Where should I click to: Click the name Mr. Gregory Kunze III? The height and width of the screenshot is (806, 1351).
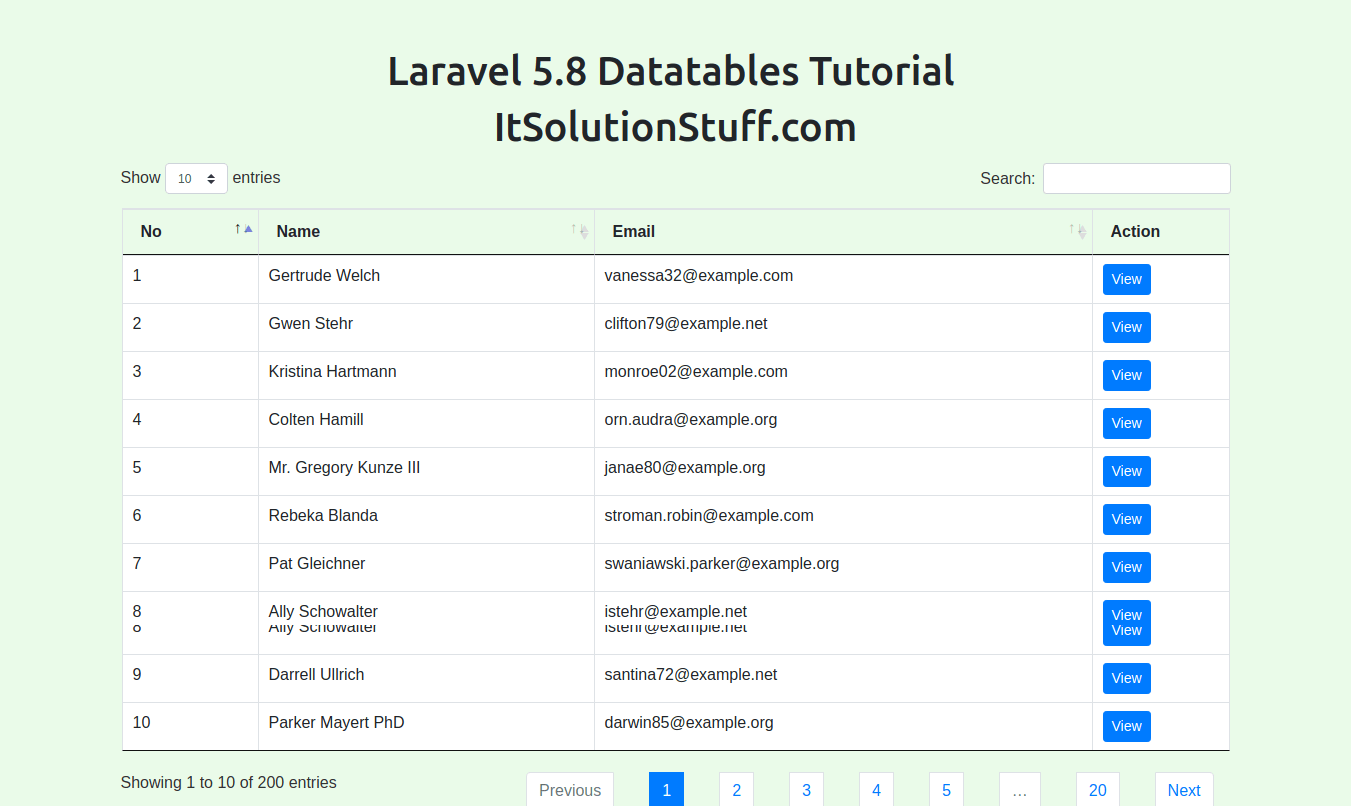click(344, 467)
